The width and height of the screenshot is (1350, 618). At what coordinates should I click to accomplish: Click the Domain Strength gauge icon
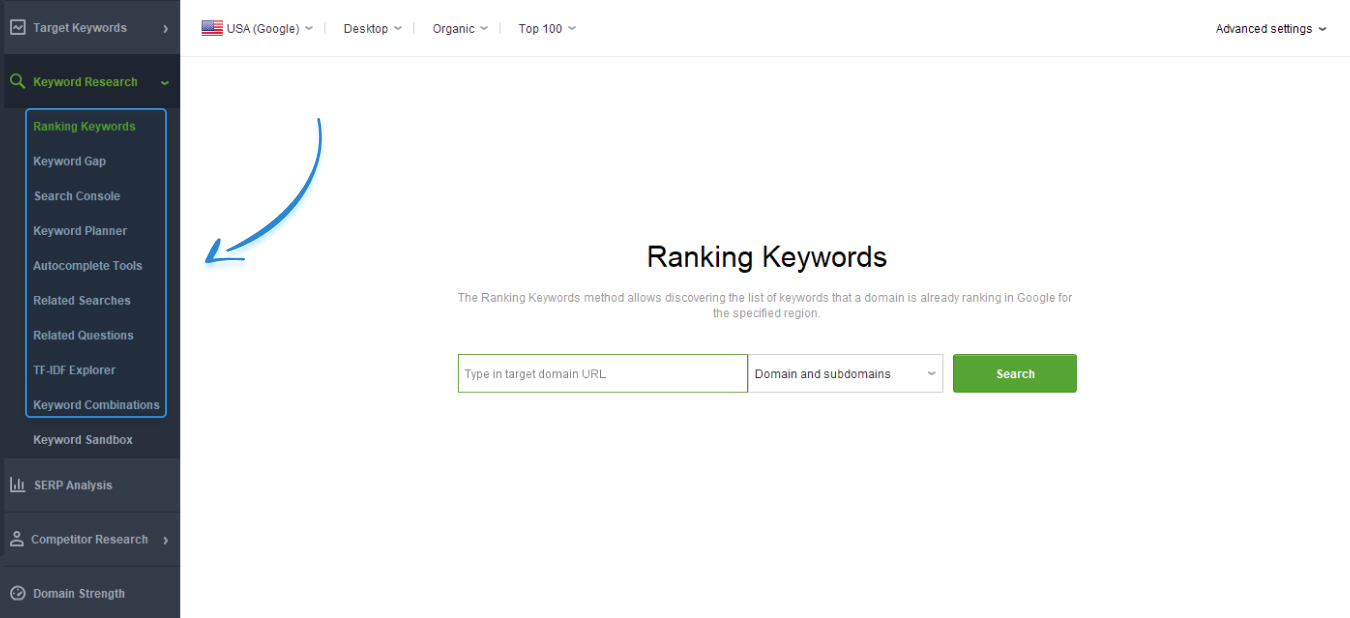[x=17, y=593]
